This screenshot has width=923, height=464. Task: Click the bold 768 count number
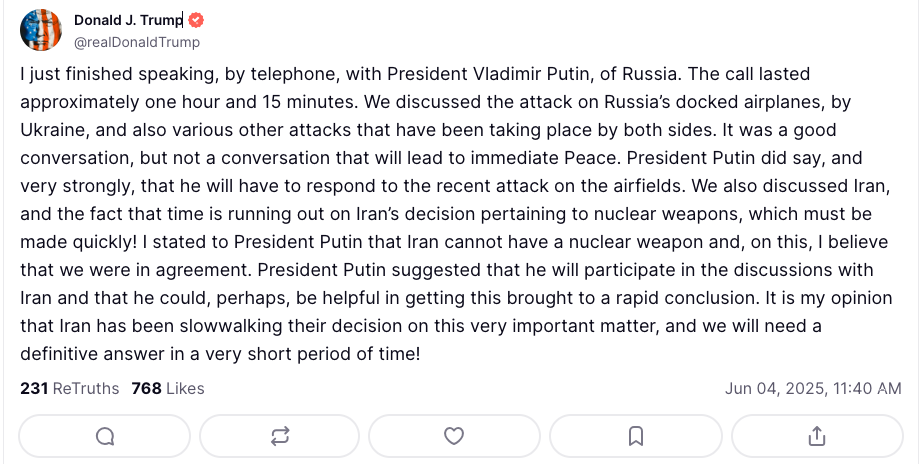pos(146,389)
